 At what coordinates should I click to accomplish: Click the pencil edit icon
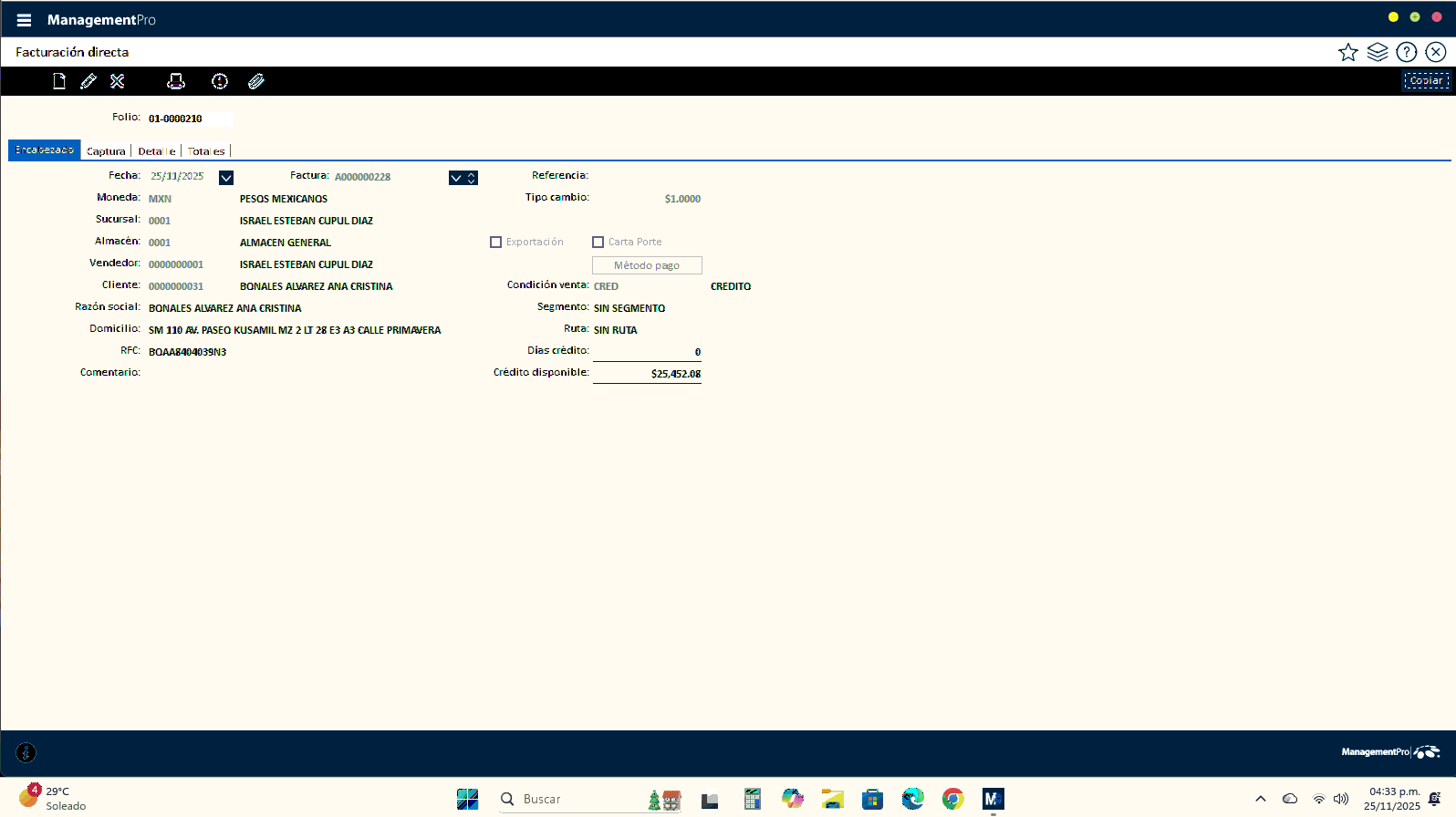click(x=88, y=81)
